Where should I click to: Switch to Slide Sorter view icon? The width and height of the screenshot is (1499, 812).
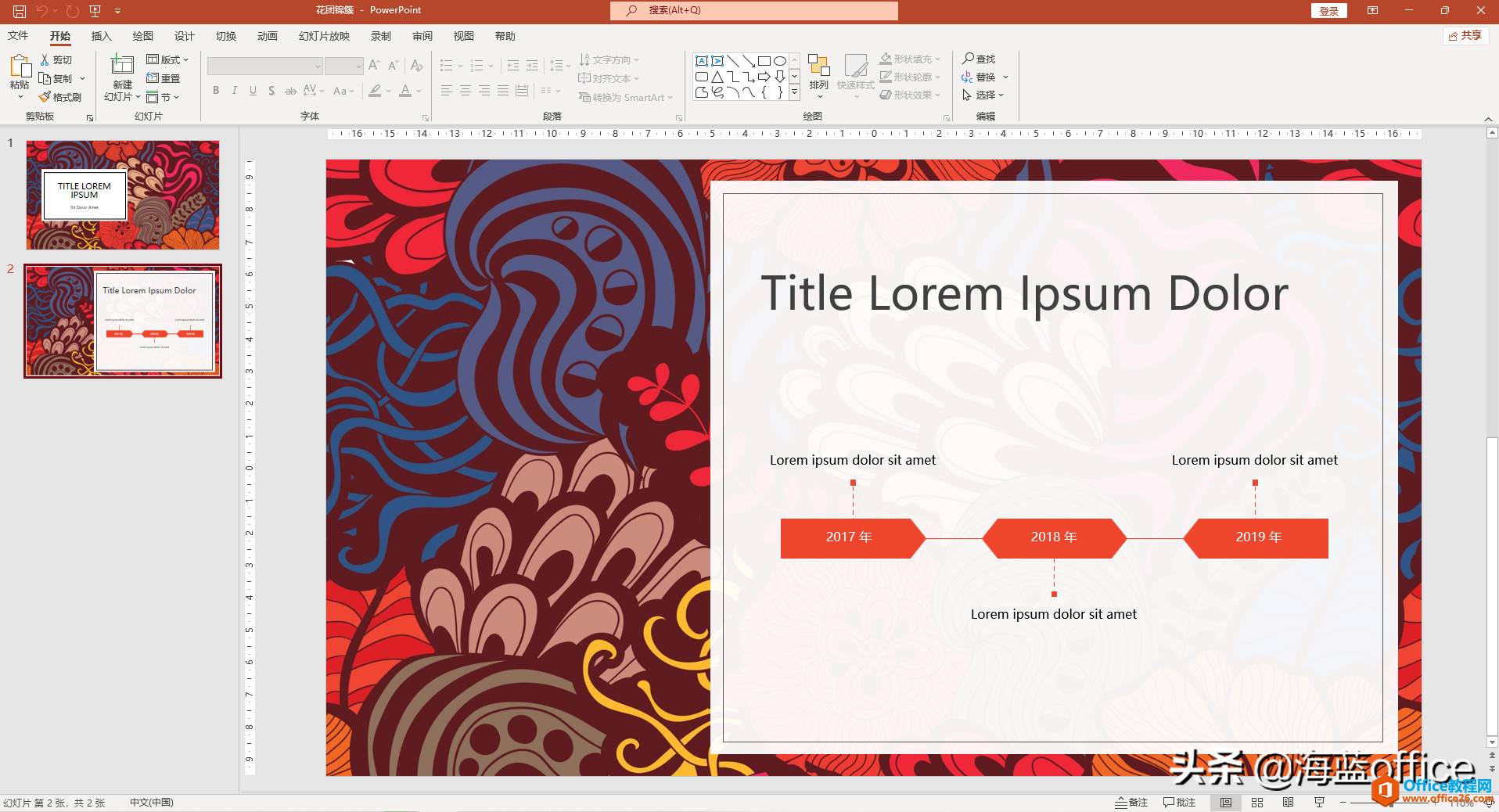[1257, 802]
